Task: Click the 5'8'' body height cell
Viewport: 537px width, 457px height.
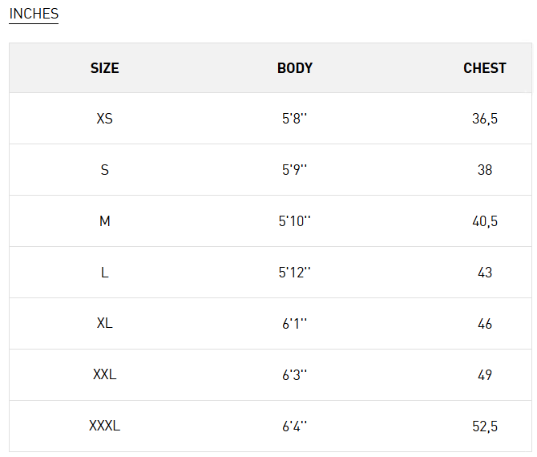Action: tap(295, 119)
